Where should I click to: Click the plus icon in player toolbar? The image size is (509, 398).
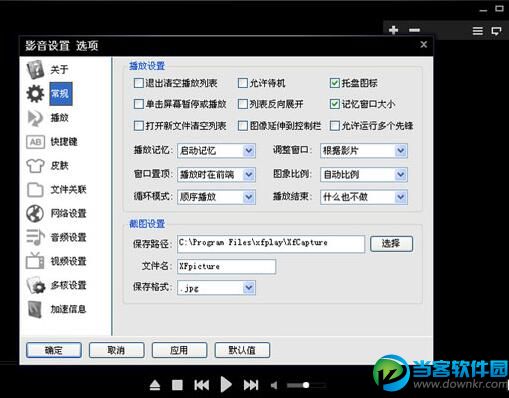394,30
